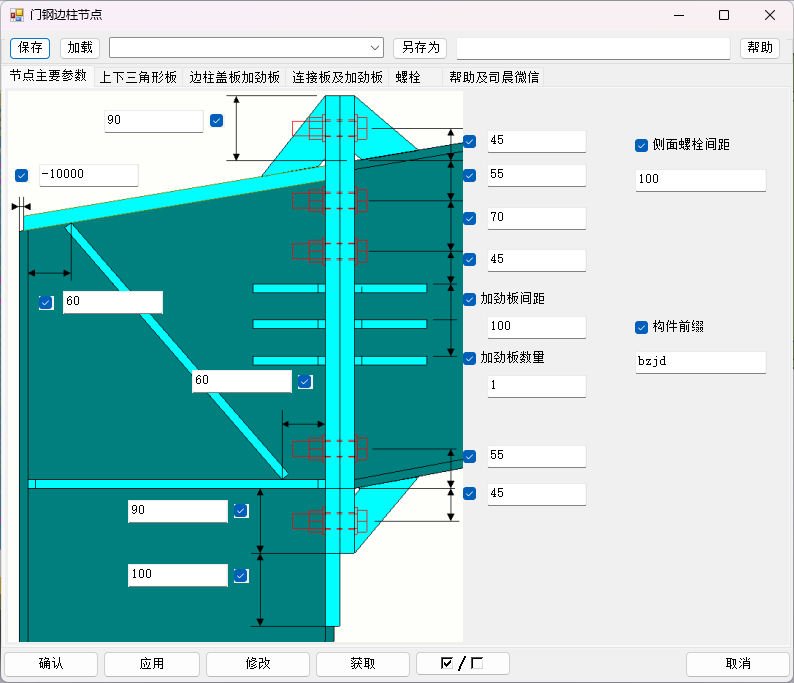The image size is (794, 683).
Task: Click the upper 60 input field
Action: (113, 302)
